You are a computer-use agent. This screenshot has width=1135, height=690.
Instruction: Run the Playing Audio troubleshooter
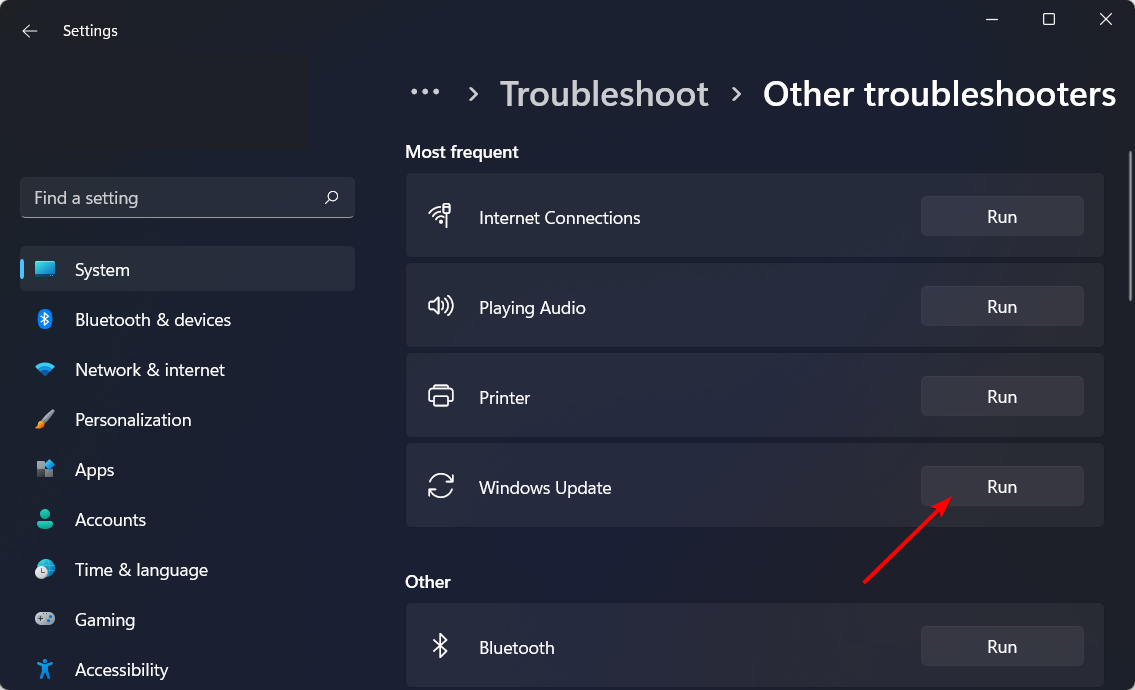[1001, 307]
